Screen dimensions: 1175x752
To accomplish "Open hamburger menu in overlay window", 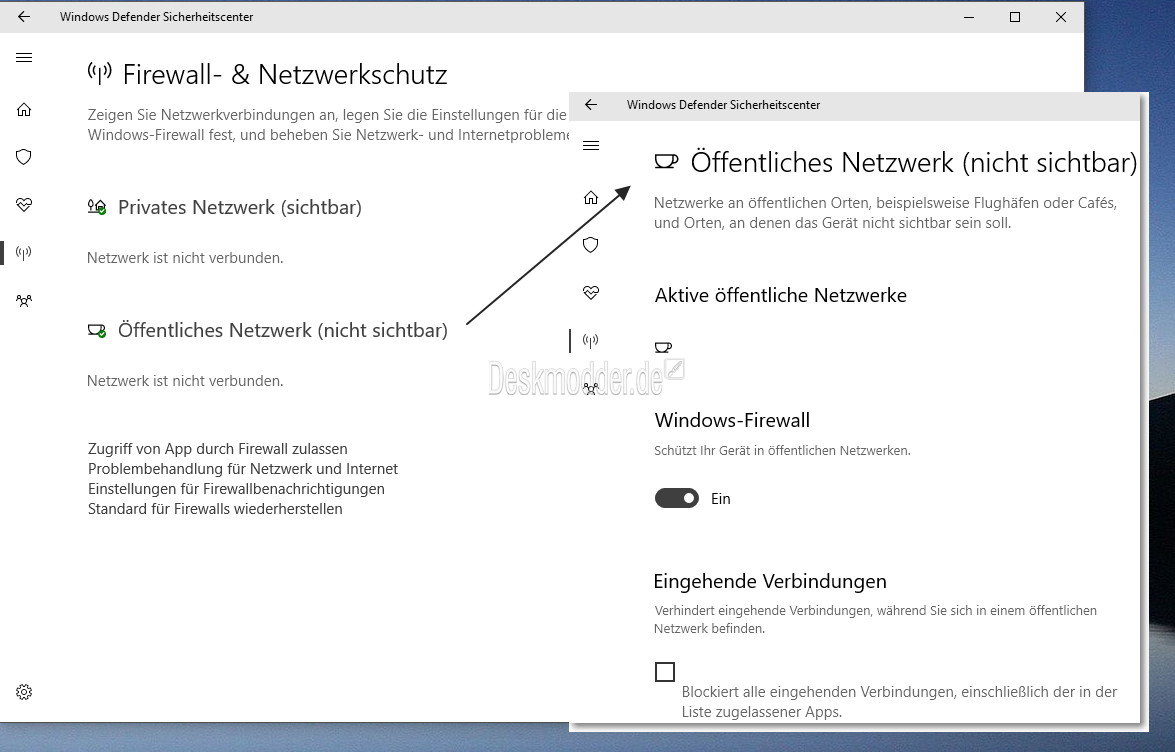I will coord(591,145).
